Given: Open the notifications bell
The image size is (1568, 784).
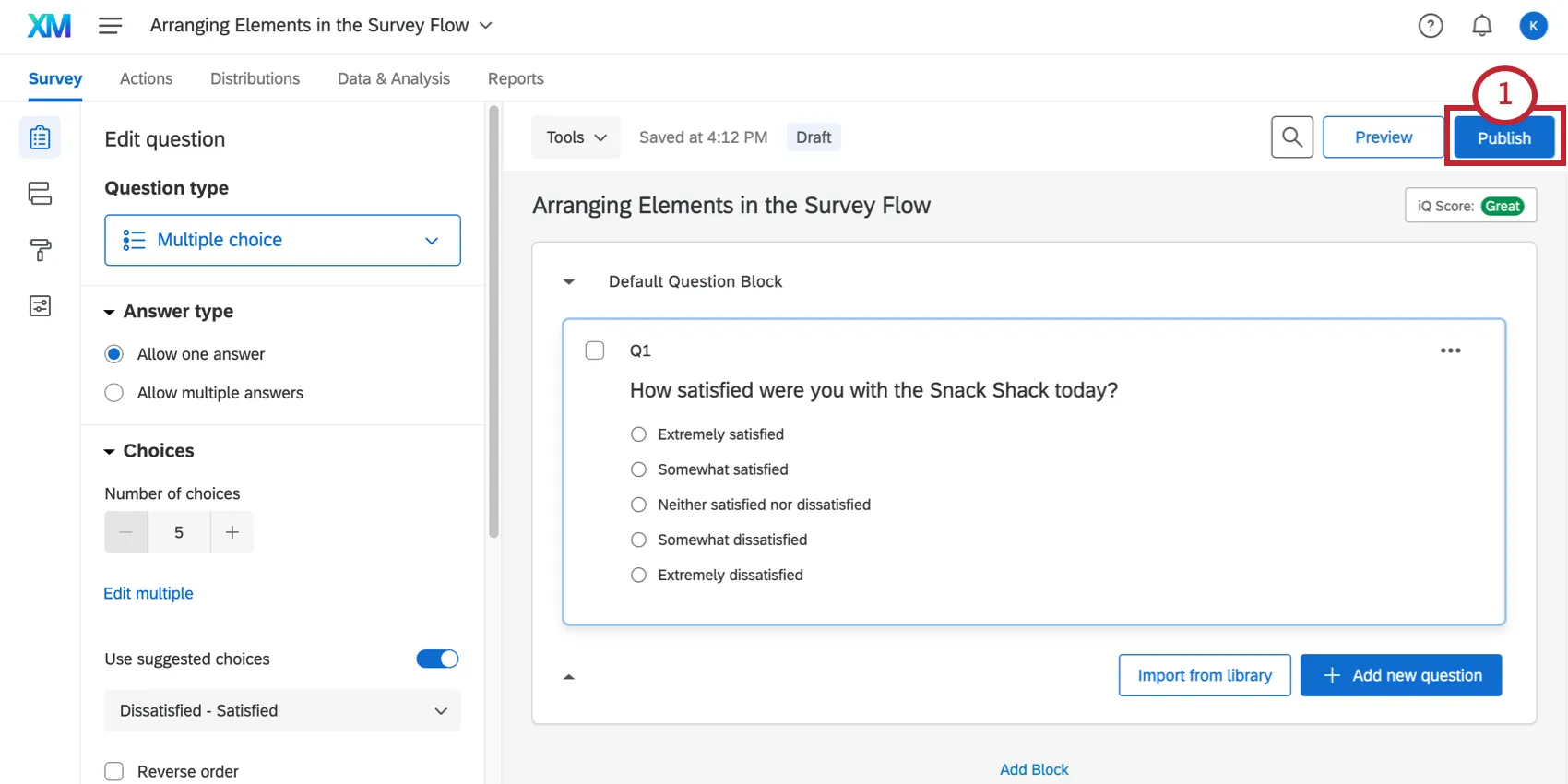Looking at the screenshot, I should coord(1481,26).
